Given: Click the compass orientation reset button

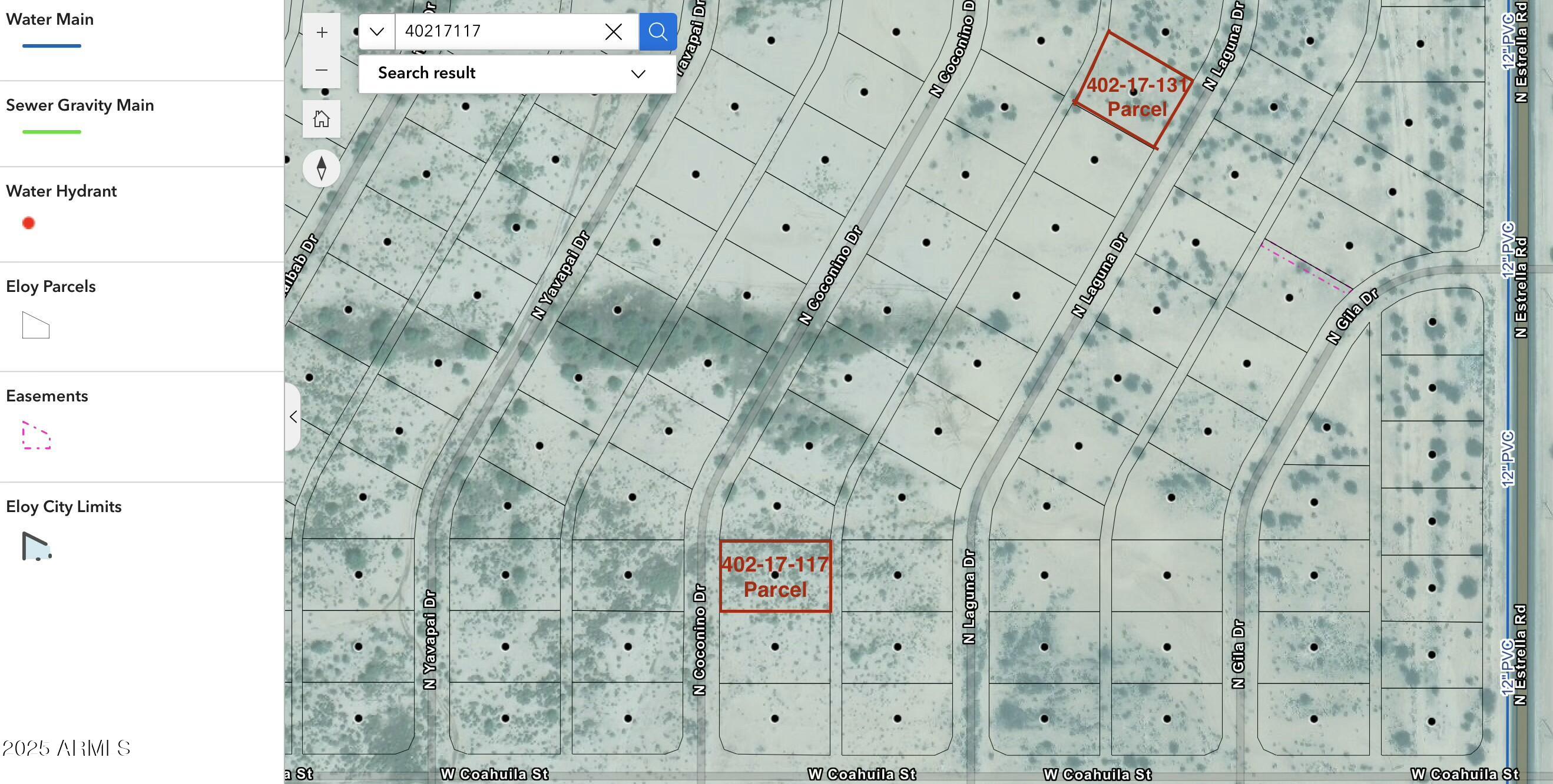Looking at the screenshot, I should [x=322, y=168].
